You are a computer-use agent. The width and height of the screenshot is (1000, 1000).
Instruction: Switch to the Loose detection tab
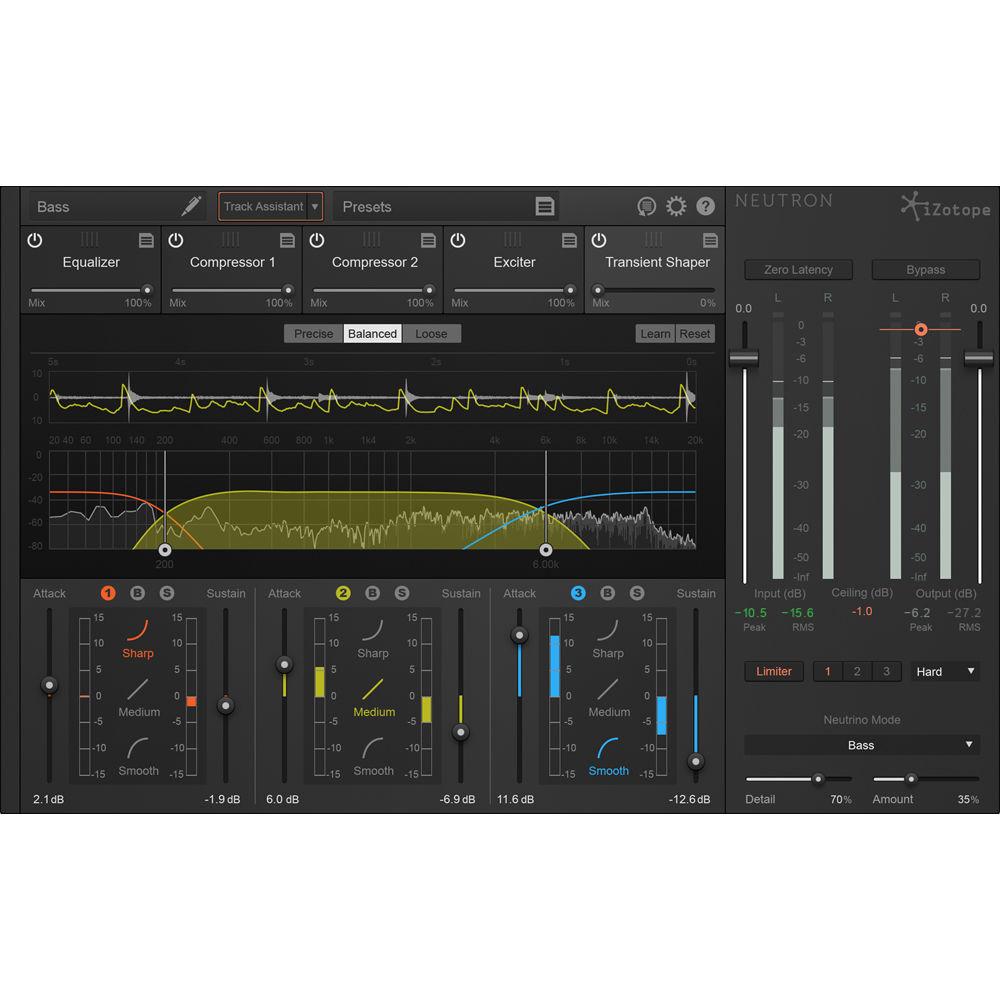coord(432,333)
